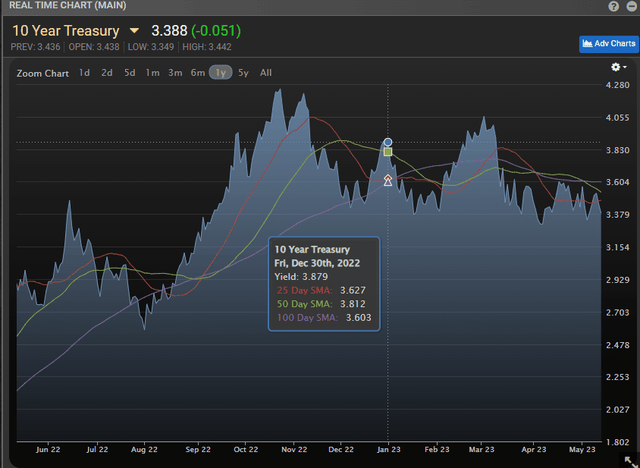This screenshot has width=640, height=468.
Task: Open Adv Charts
Action: (x=608, y=43)
